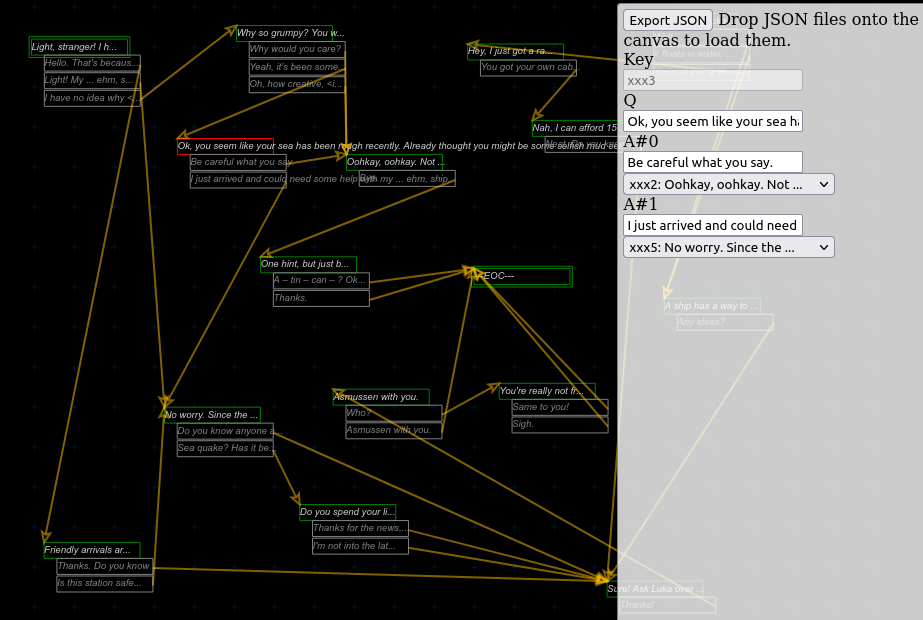Click the Q question text field
The image size is (923, 620).
[x=712, y=121]
